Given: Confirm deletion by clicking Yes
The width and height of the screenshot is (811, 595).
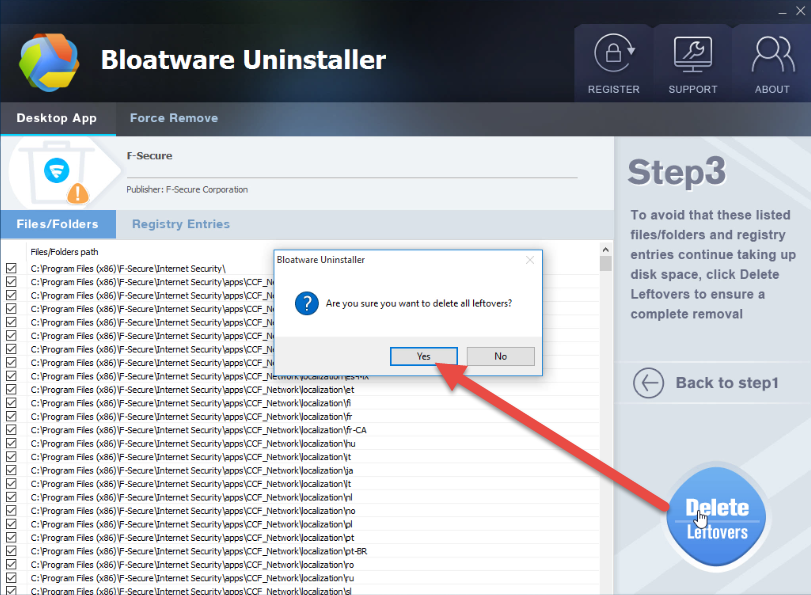Looking at the screenshot, I should click(x=424, y=356).
